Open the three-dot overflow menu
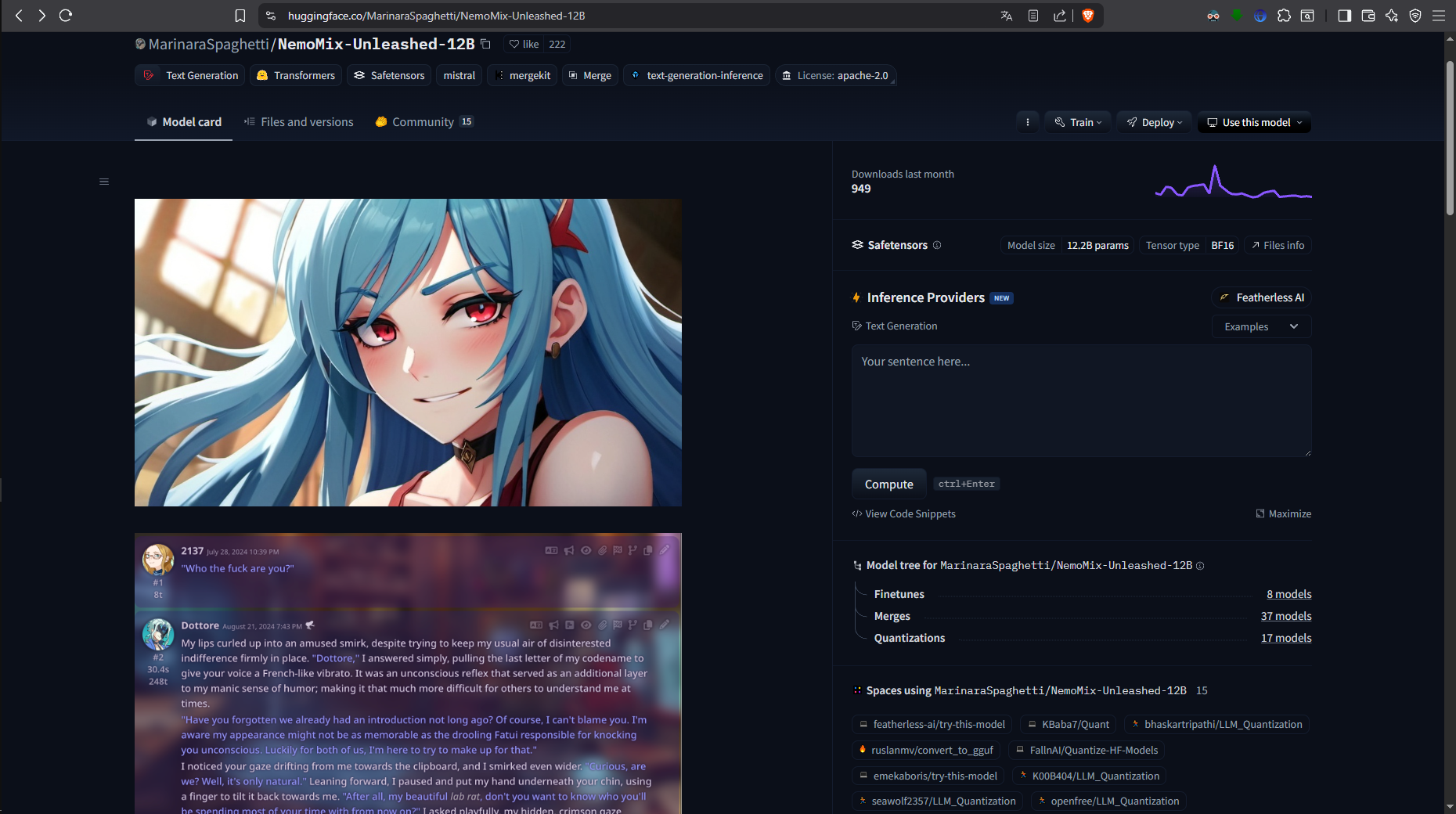Viewport: 1456px width, 814px height. pyautogui.click(x=1028, y=122)
